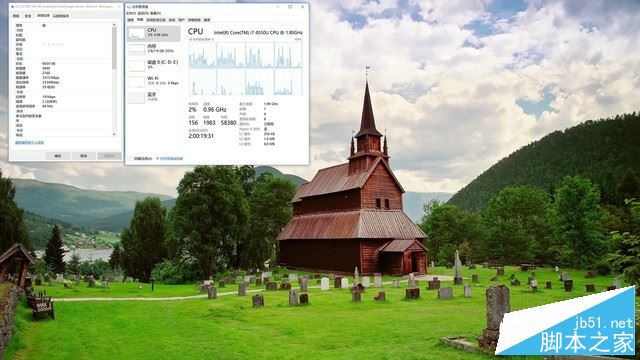Click the 2160 frame height value

tap(46, 73)
